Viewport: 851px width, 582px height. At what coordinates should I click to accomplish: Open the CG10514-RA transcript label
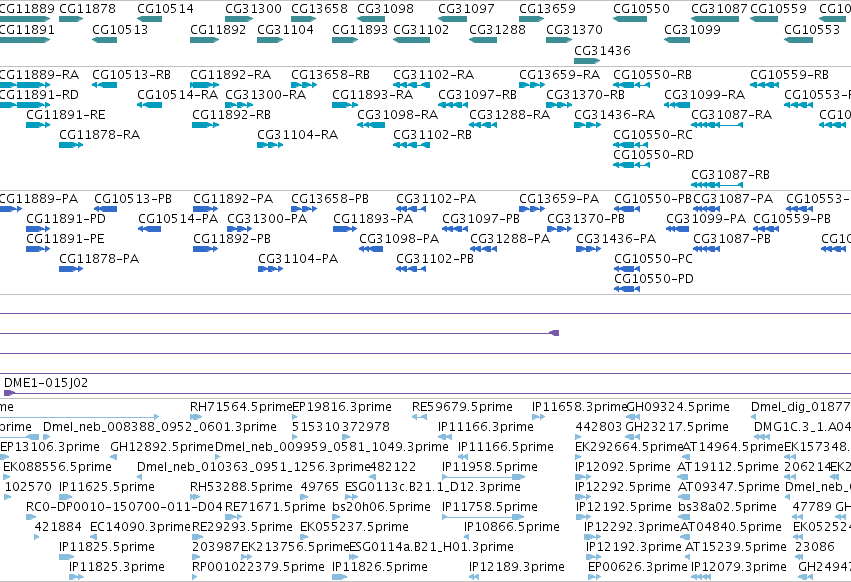[177, 94]
